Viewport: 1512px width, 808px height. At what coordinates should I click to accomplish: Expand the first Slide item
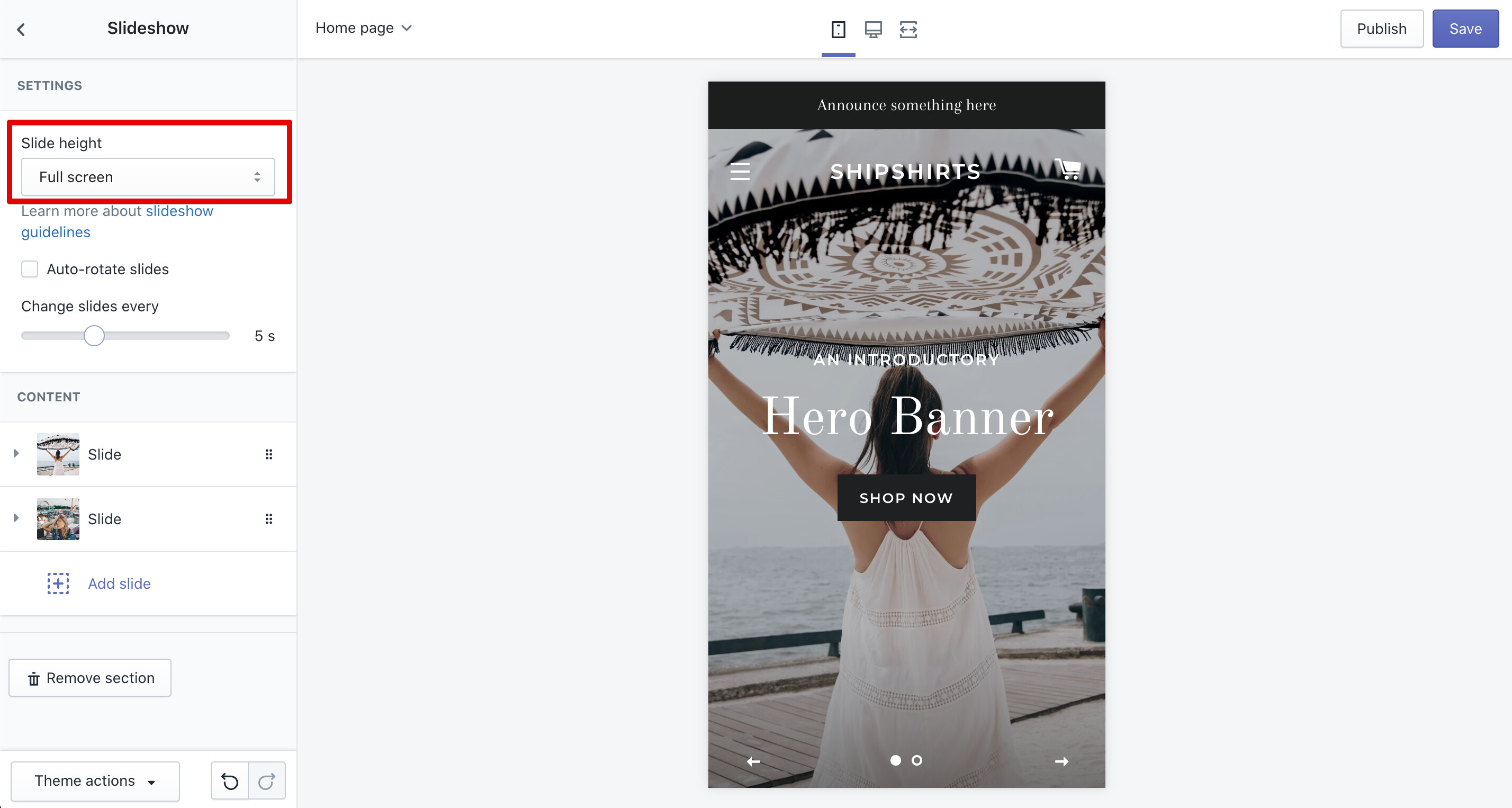coord(16,453)
